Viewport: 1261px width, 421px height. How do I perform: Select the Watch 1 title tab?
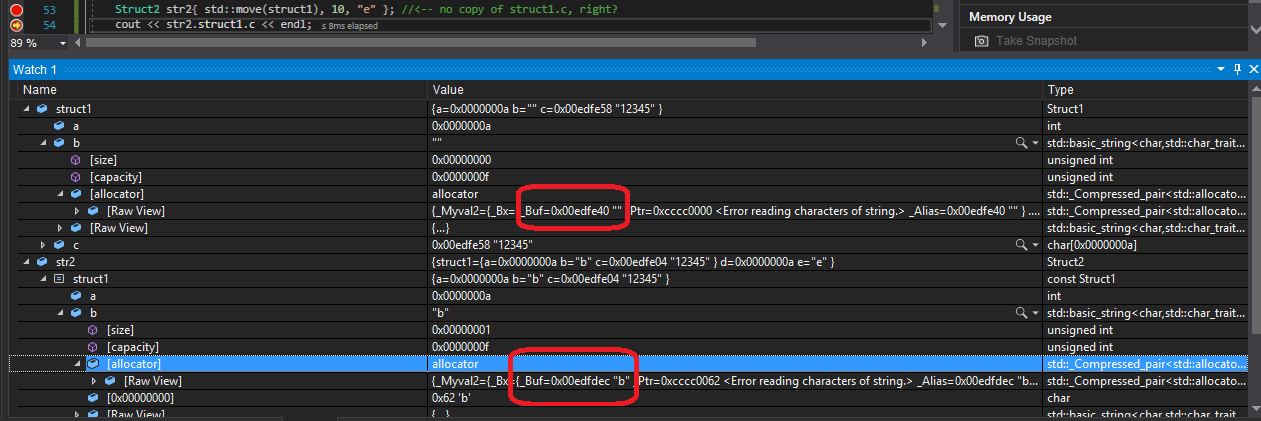[x=35, y=69]
